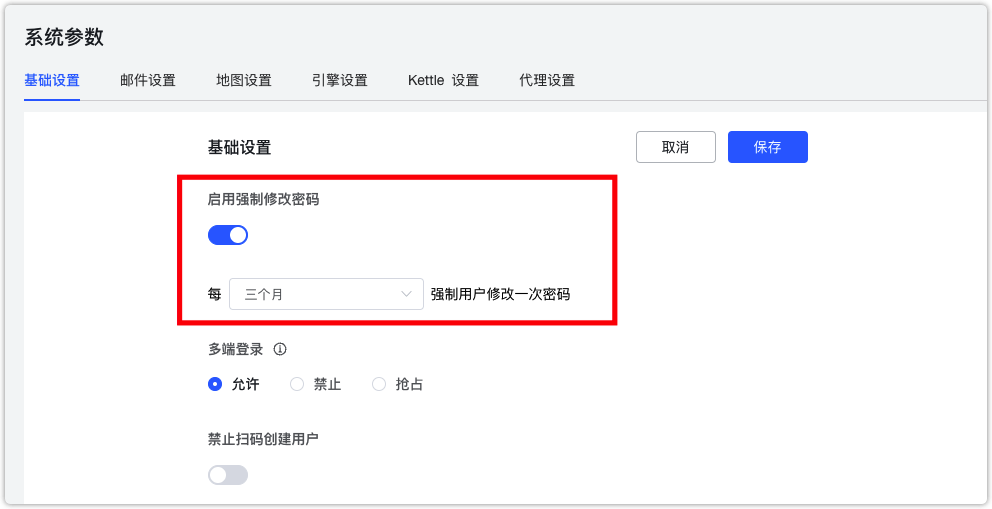Click the 取消 button
Viewport: 992px width, 509px height.
[676, 147]
